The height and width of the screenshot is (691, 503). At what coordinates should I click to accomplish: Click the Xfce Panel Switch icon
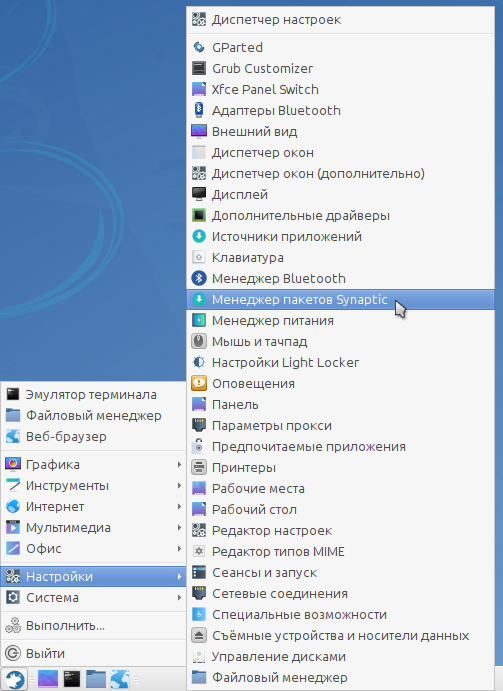point(199,89)
